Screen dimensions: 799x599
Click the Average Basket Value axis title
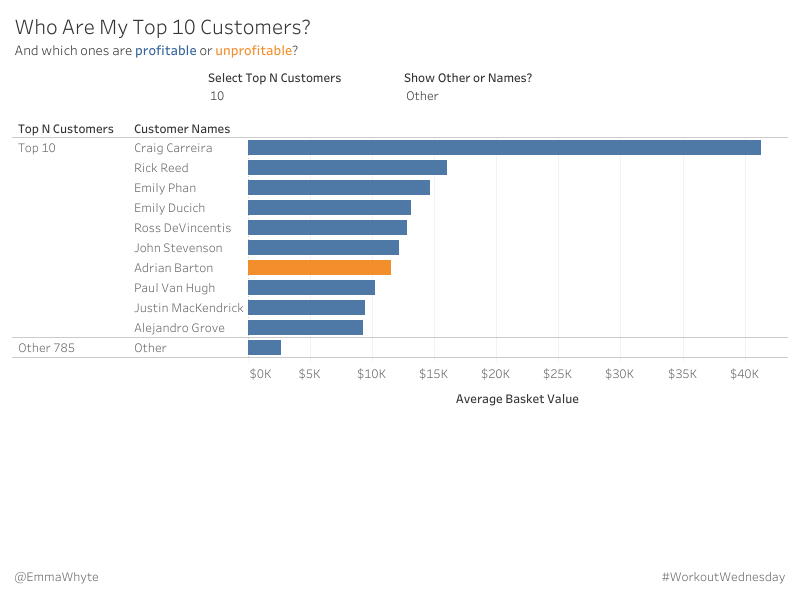(x=517, y=399)
